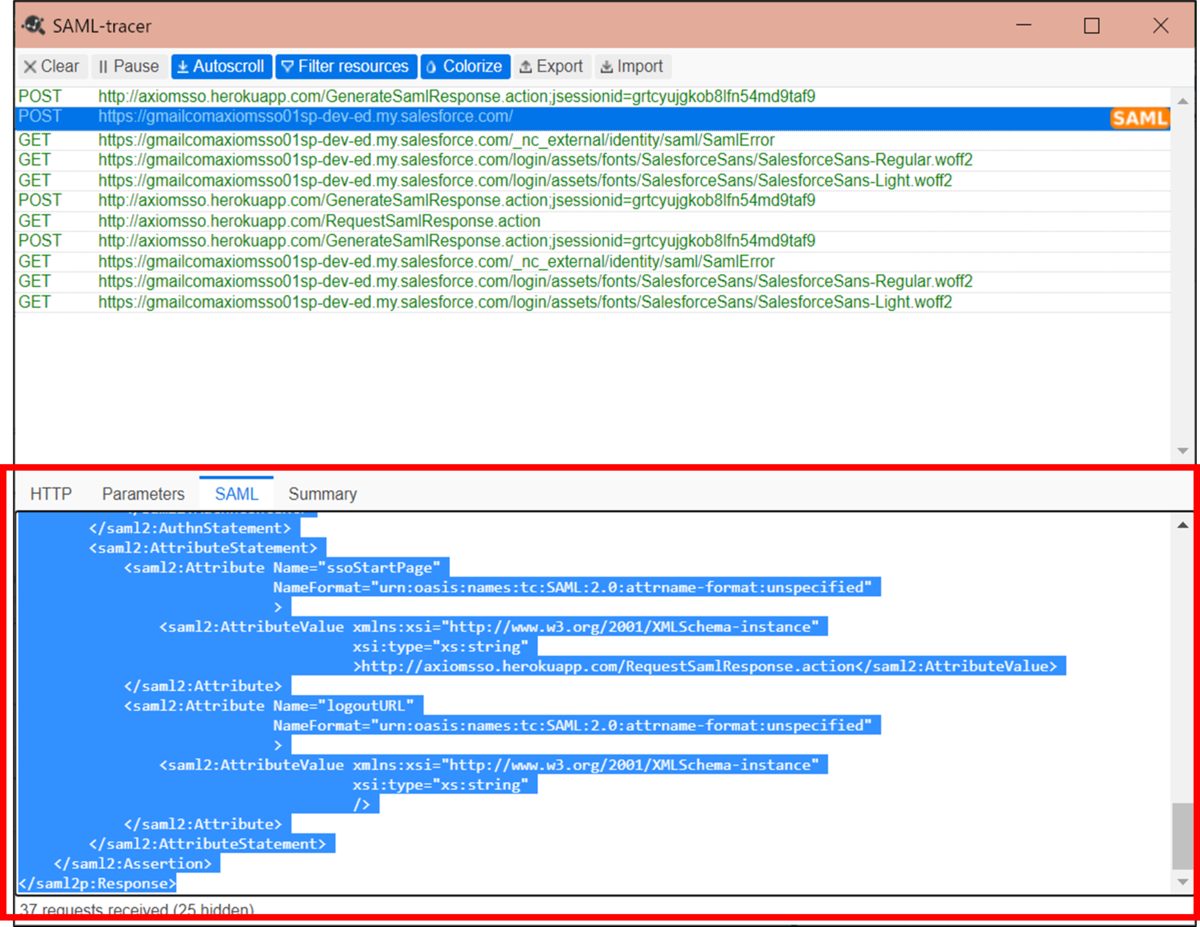This screenshot has height=927, width=1200.
Task: Import a saved trace file
Action: pos(632,67)
